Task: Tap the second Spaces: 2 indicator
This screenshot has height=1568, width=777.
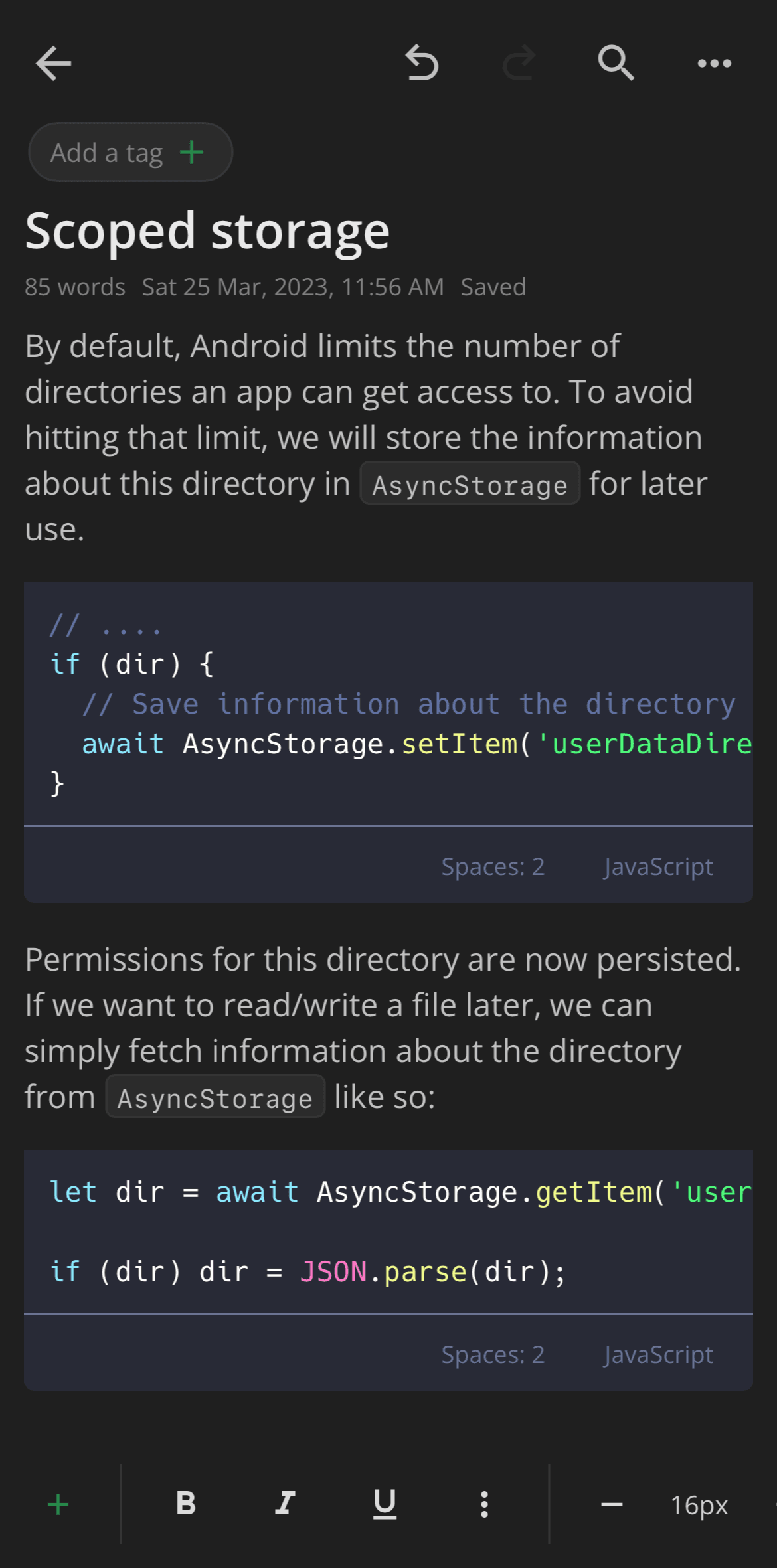Action: (x=493, y=1354)
